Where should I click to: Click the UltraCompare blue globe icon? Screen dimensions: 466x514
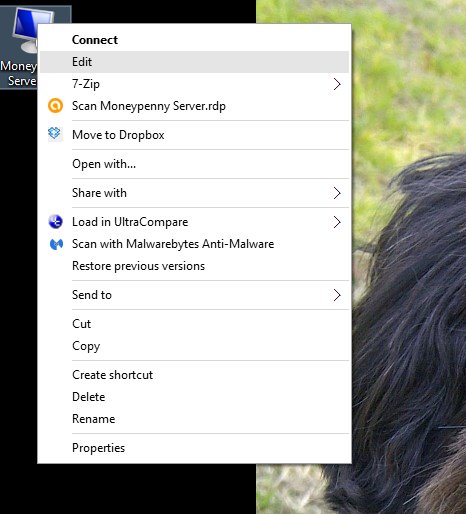pyautogui.click(x=55, y=222)
